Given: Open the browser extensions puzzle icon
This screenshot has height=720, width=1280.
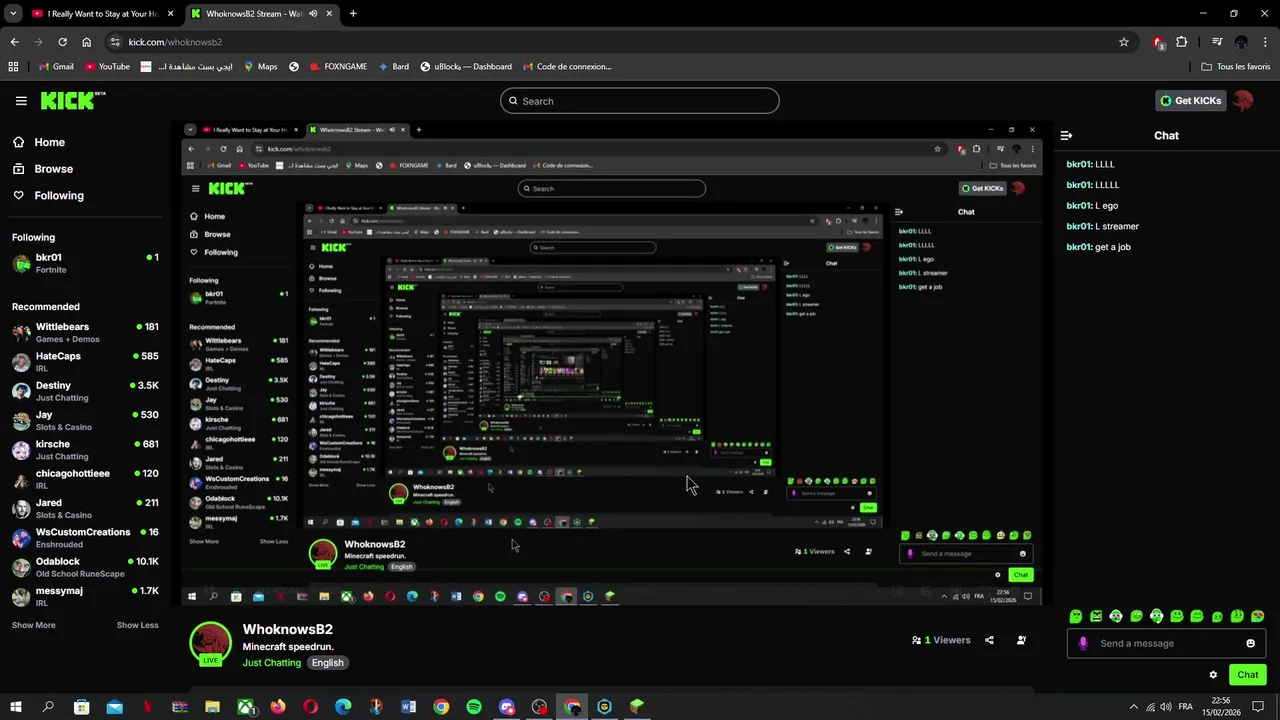Looking at the screenshot, I should coord(1182,42).
